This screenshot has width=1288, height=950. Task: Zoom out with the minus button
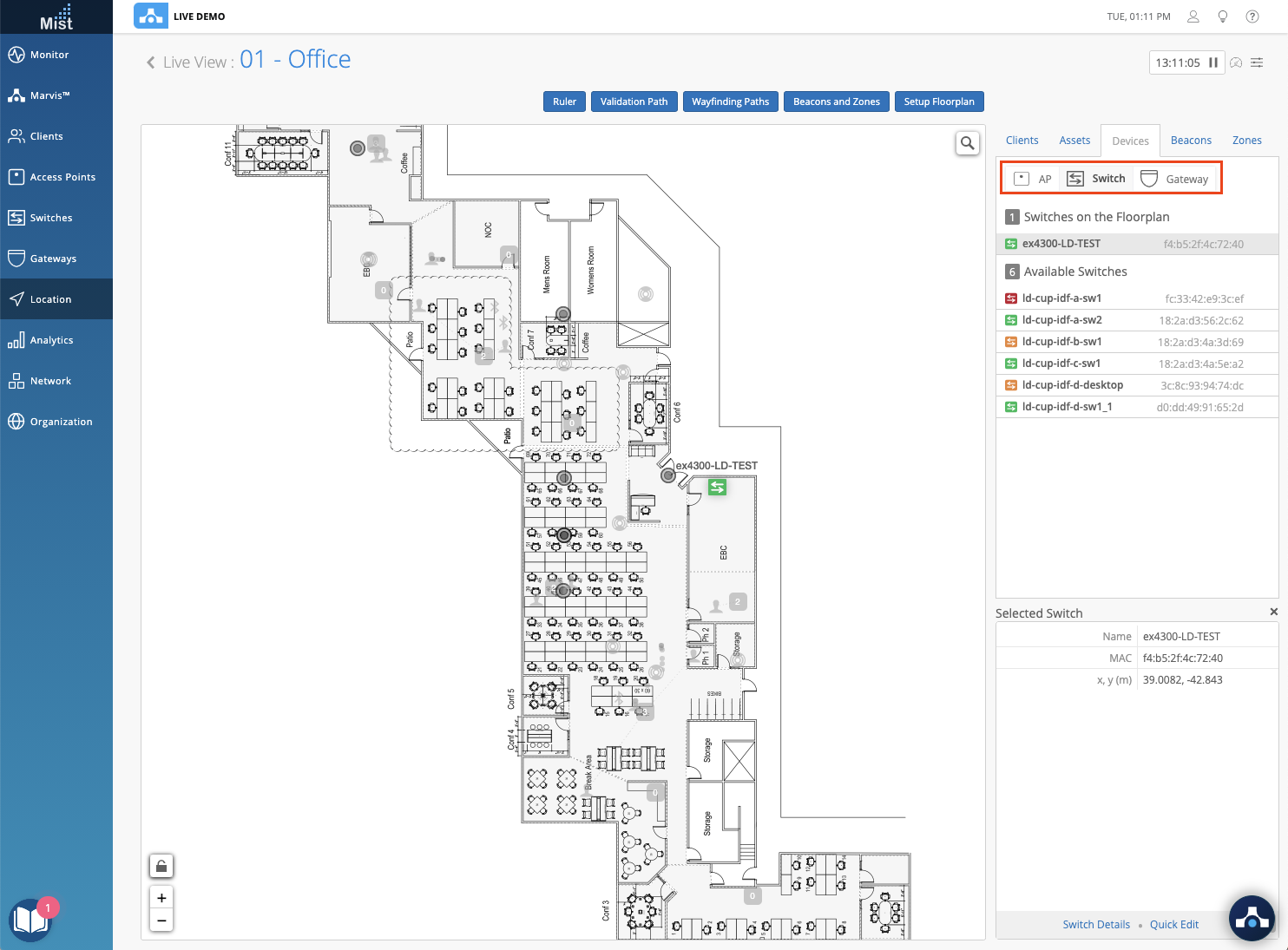[161, 921]
